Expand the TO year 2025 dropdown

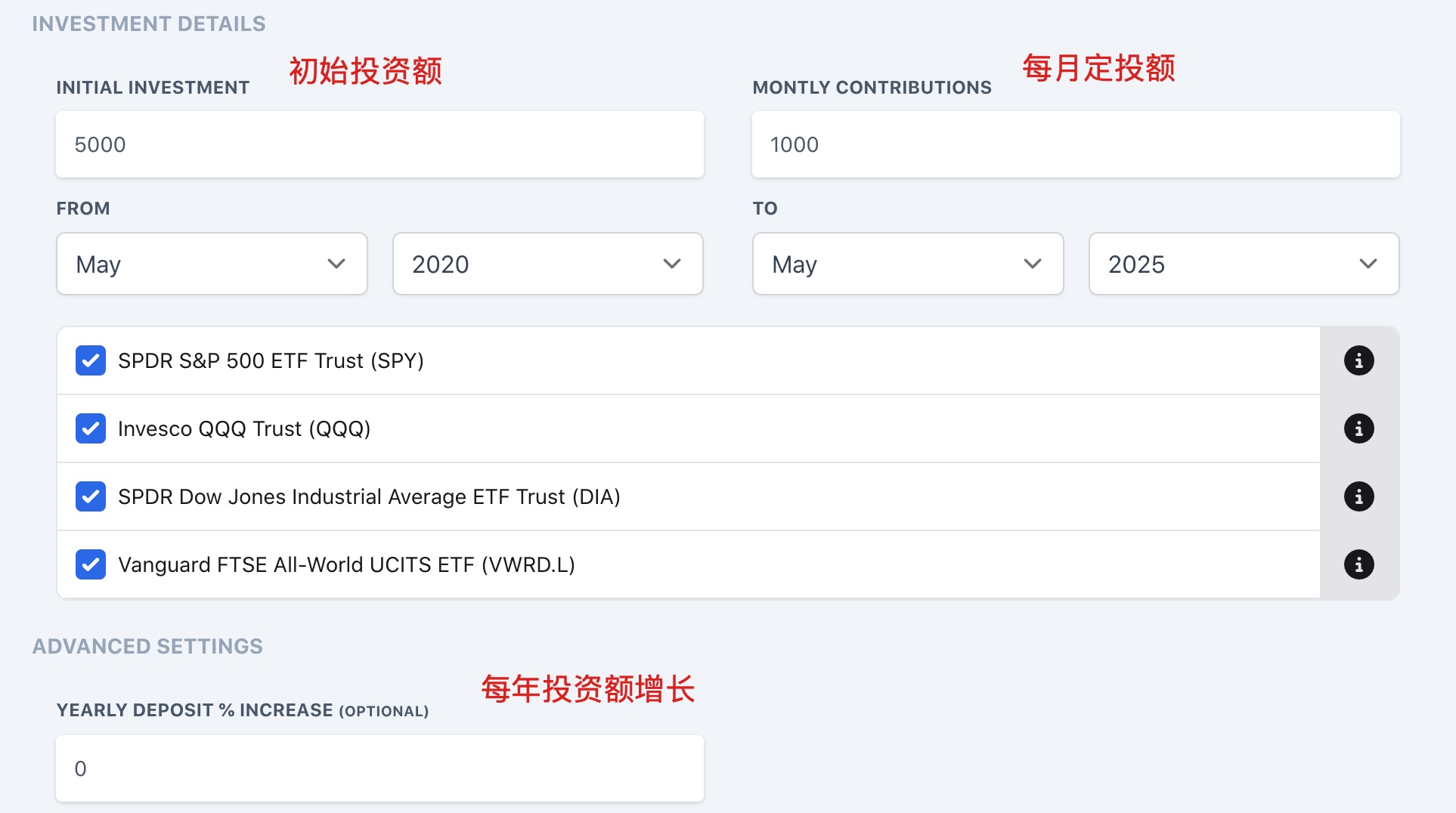[1244, 264]
